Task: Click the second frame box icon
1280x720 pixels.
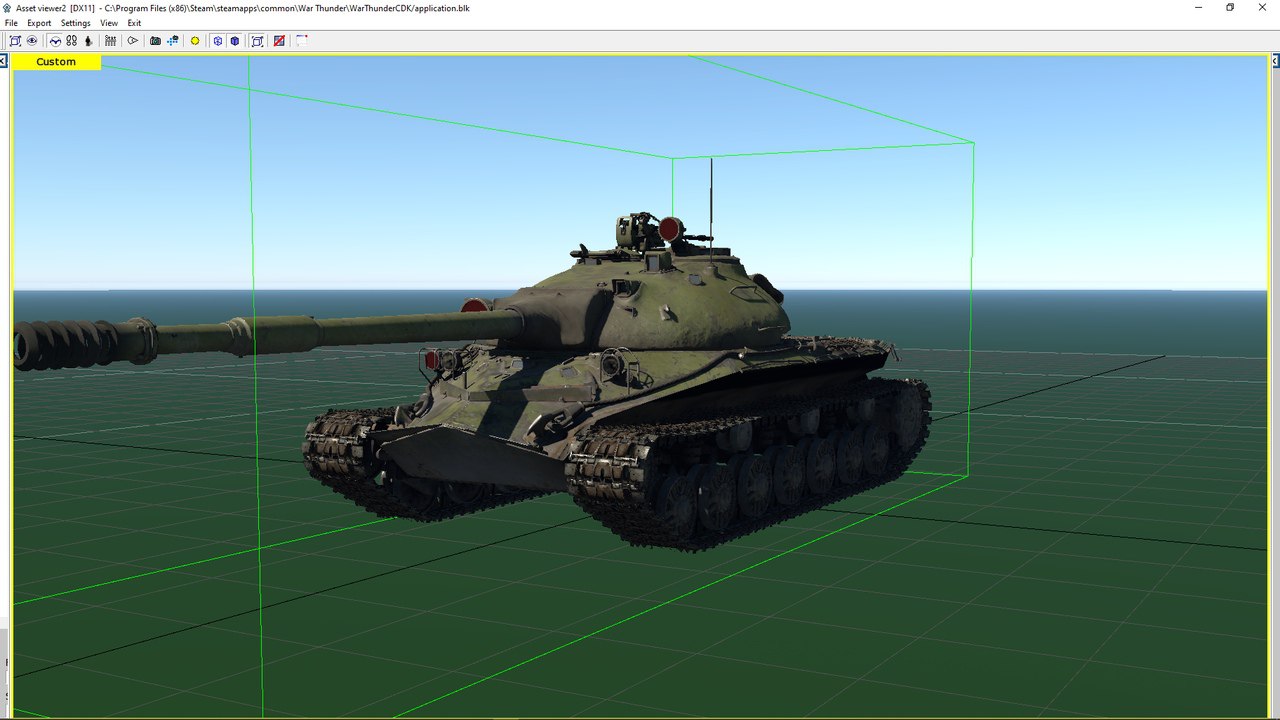Action: click(x=257, y=41)
